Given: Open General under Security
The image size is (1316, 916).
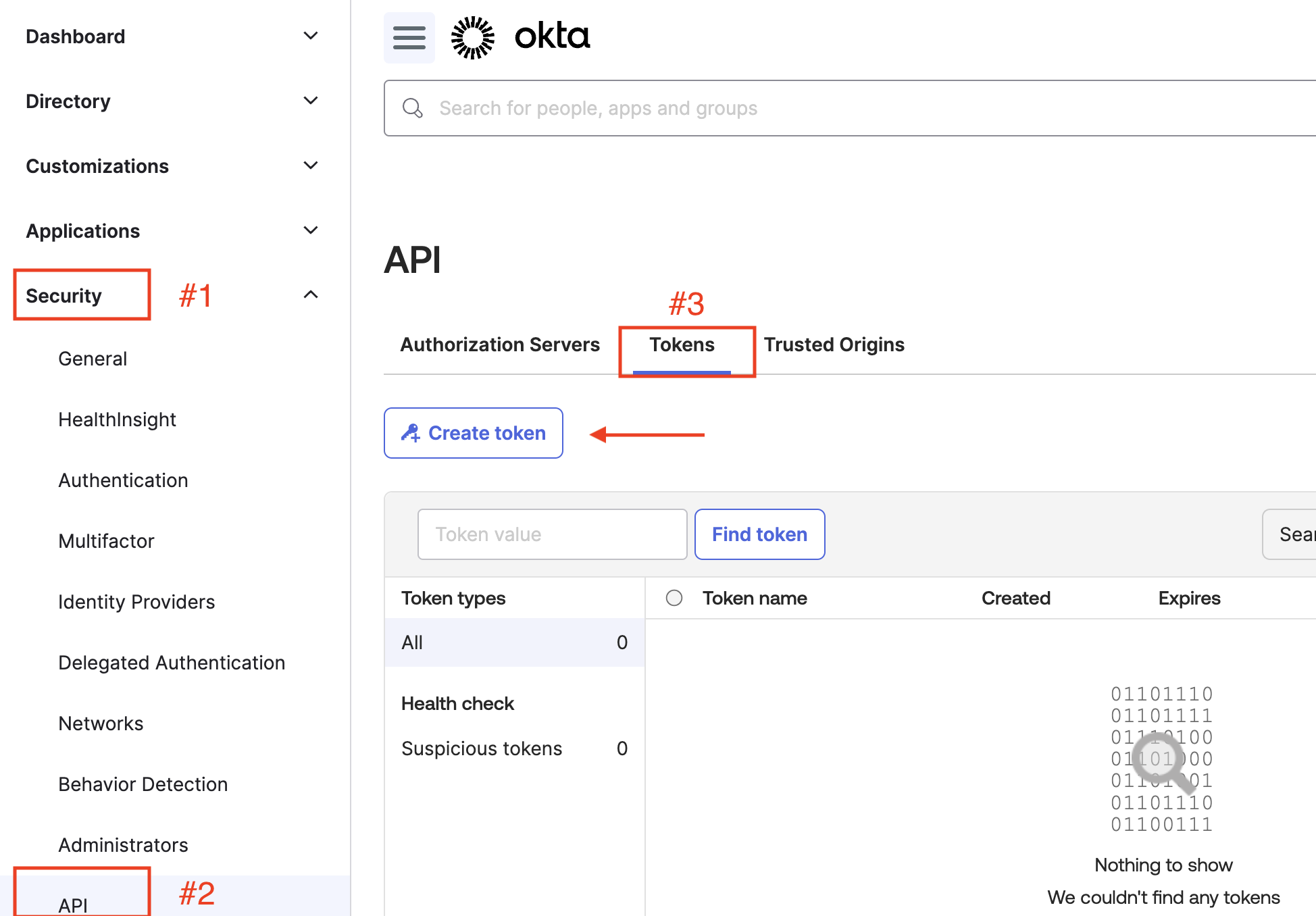Looking at the screenshot, I should click(x=93, y=359).
